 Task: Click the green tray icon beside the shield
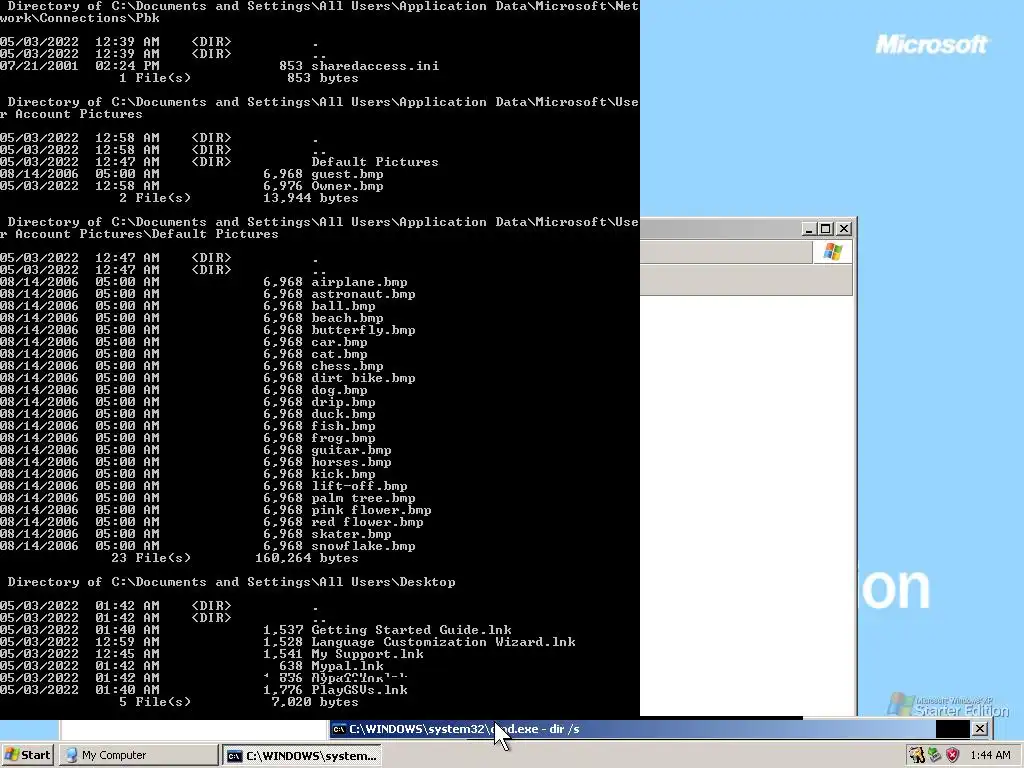pyautogui.click(x=935, y=755)
